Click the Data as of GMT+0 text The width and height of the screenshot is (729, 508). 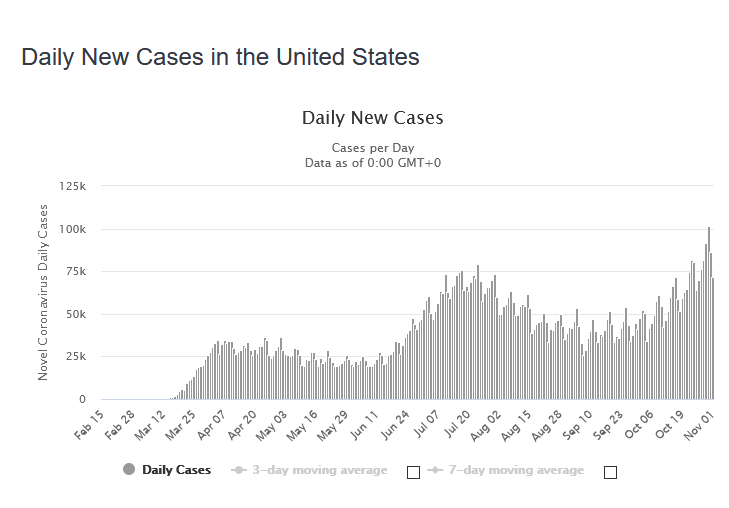tap(372, 161)
